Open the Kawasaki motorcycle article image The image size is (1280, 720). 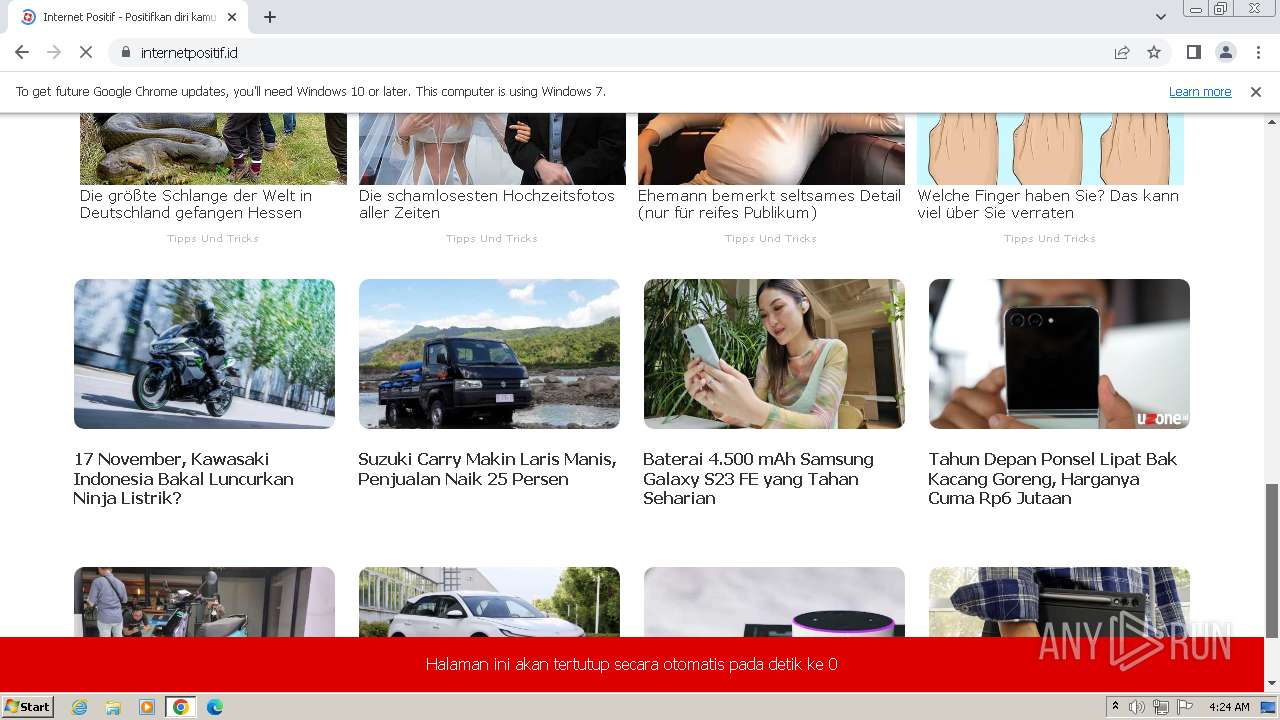(204, 354)
